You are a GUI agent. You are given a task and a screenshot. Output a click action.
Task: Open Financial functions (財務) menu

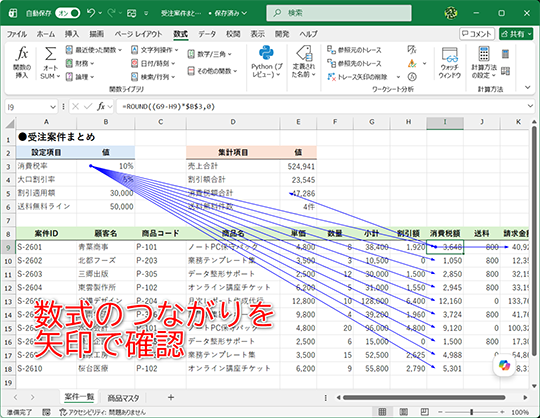pyautogui.click(x=80, y=63)
